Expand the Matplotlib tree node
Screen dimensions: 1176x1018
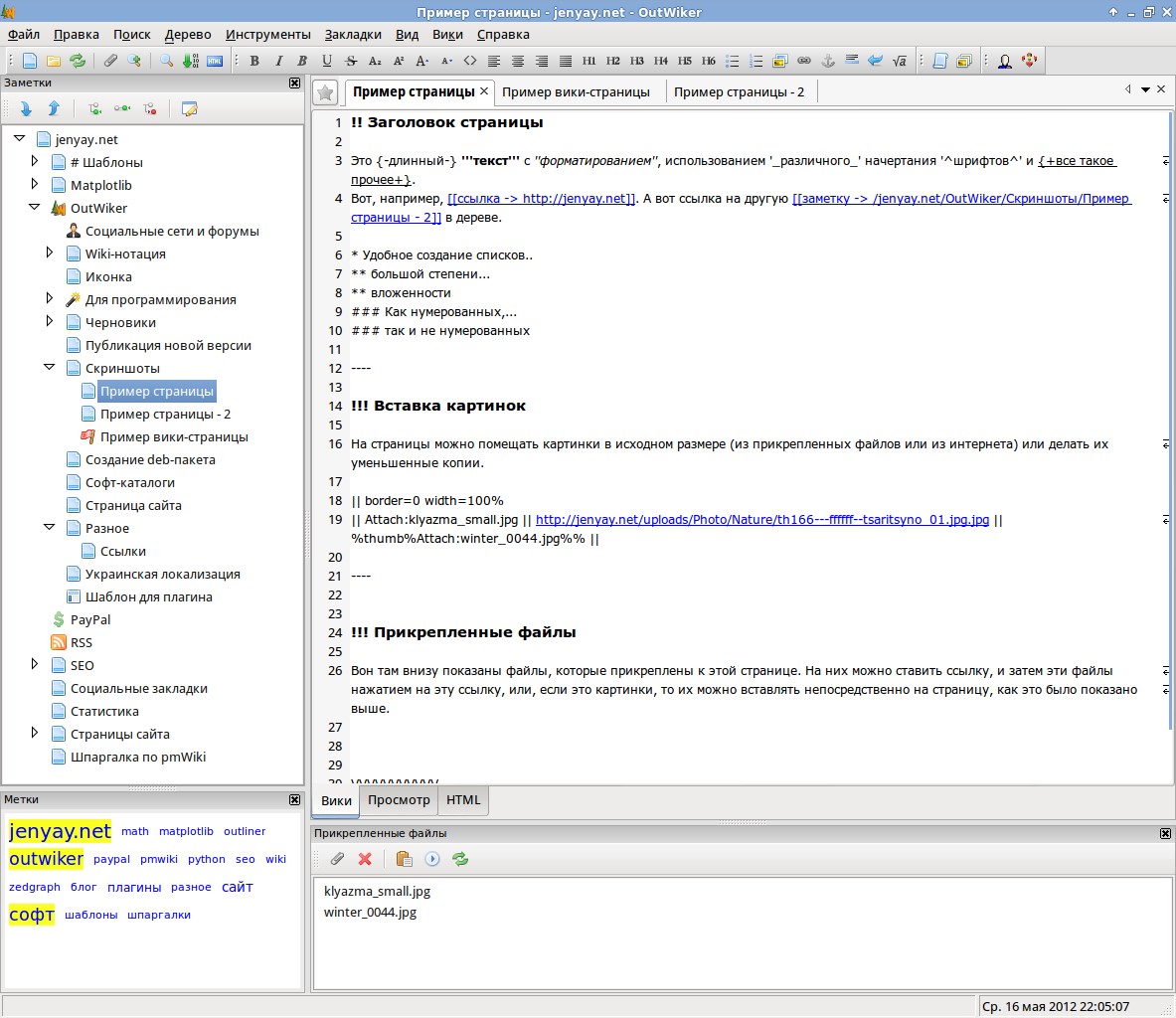click(x=35, y=185)
